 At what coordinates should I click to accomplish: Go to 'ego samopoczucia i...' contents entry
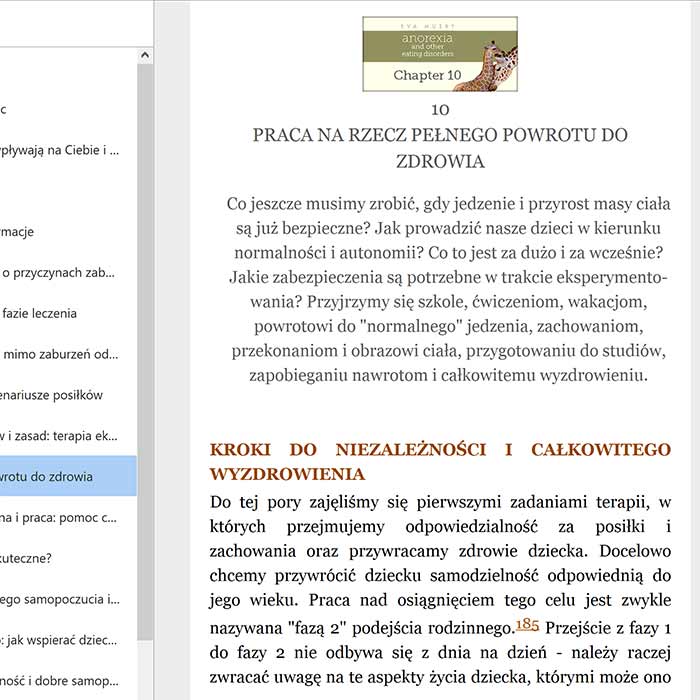tap(60, 599)
